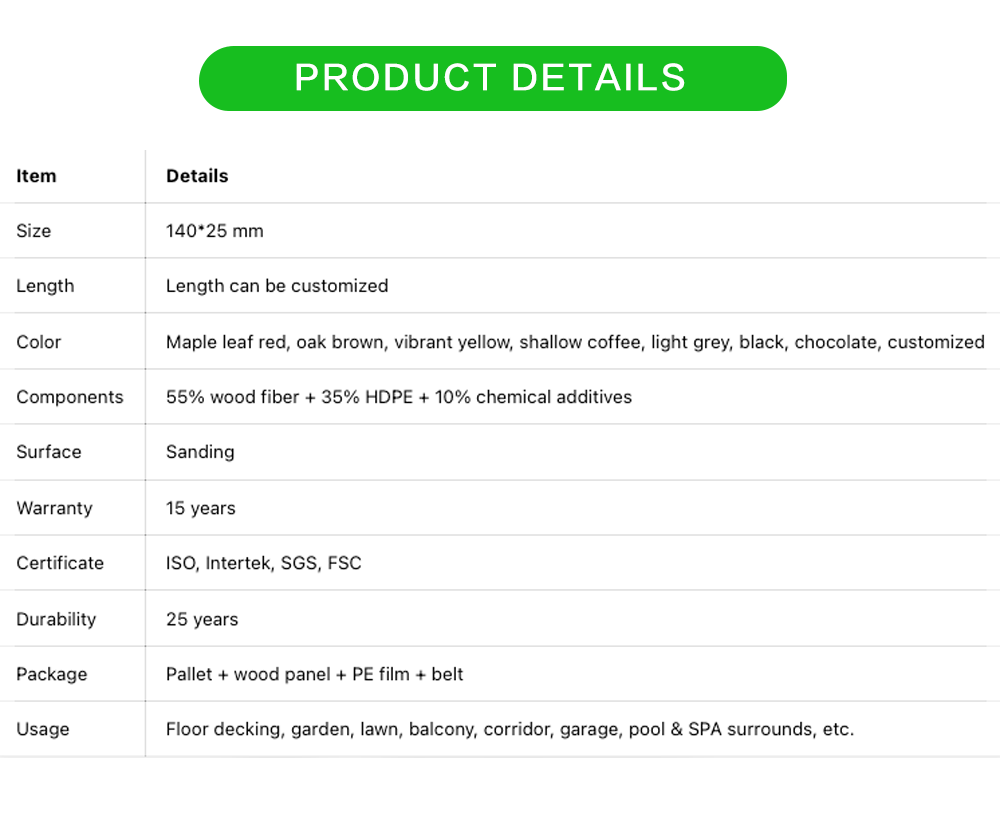Select the Components row label
This screenshot has height=816, width=1000.
click(69, 397)
